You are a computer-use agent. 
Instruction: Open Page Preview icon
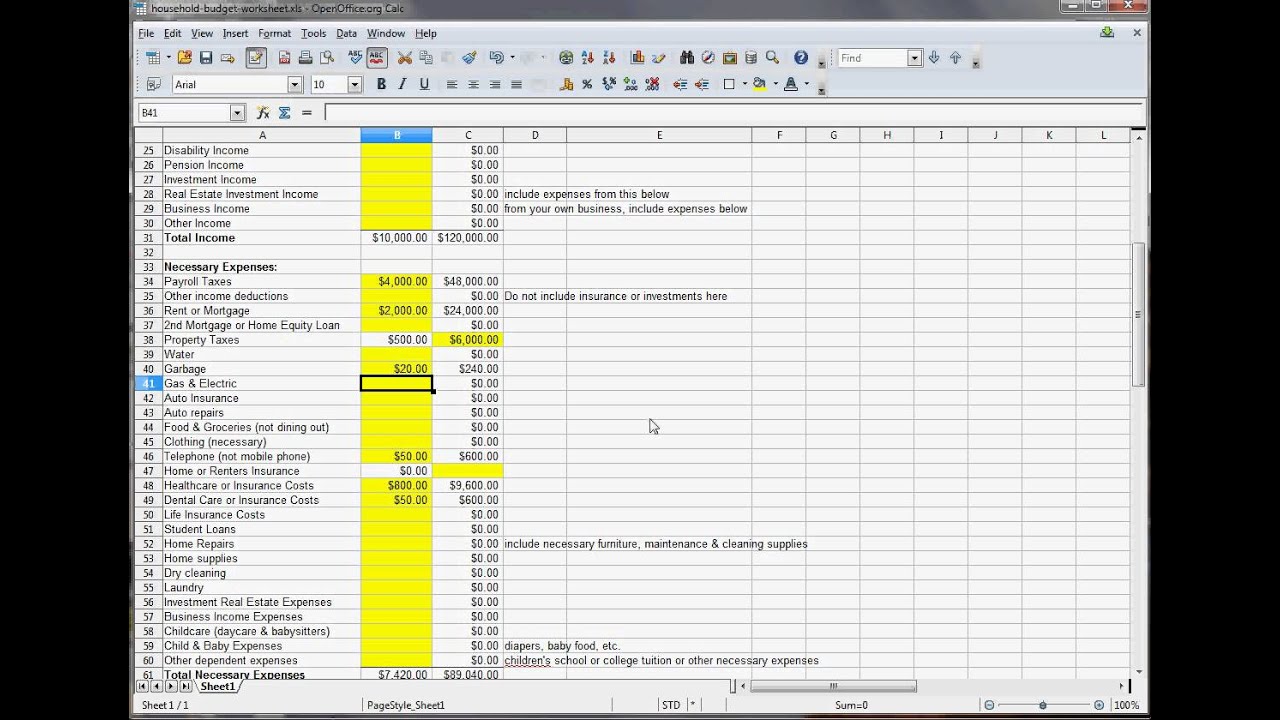[x=327, y=58]
